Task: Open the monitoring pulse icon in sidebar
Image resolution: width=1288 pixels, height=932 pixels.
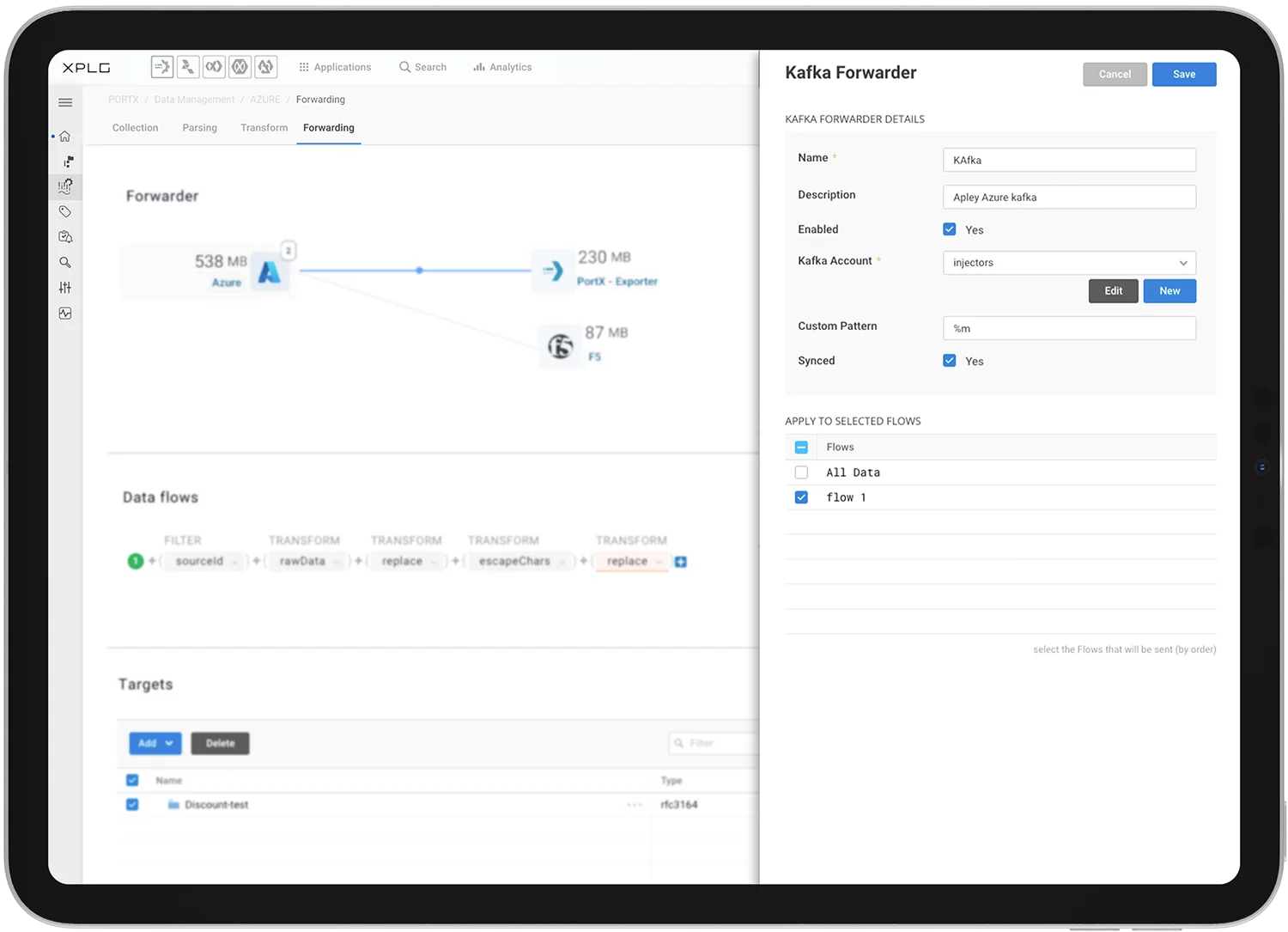Action: [x=65, y=314]
